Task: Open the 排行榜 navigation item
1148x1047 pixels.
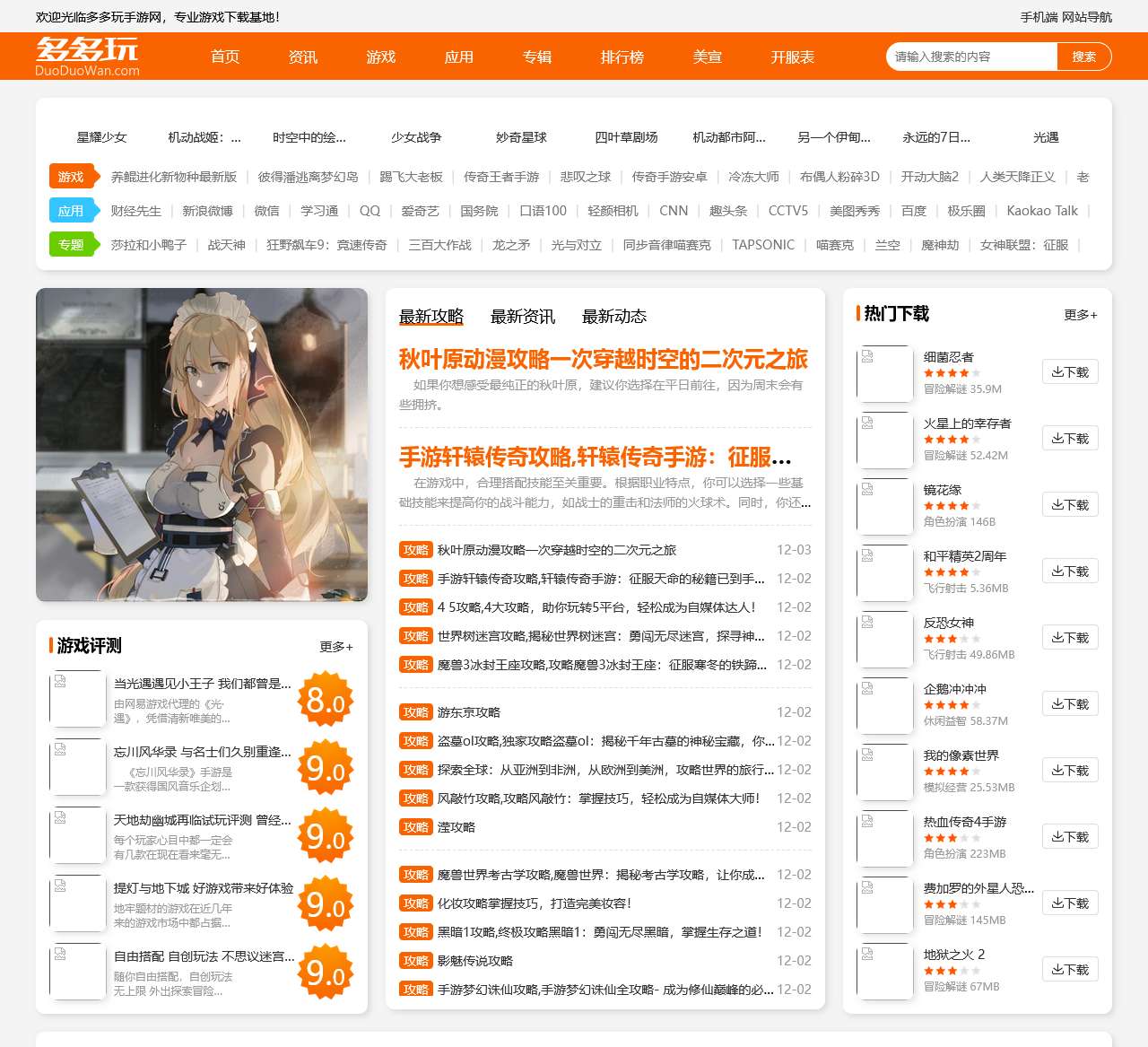Action: click(622, 57)
